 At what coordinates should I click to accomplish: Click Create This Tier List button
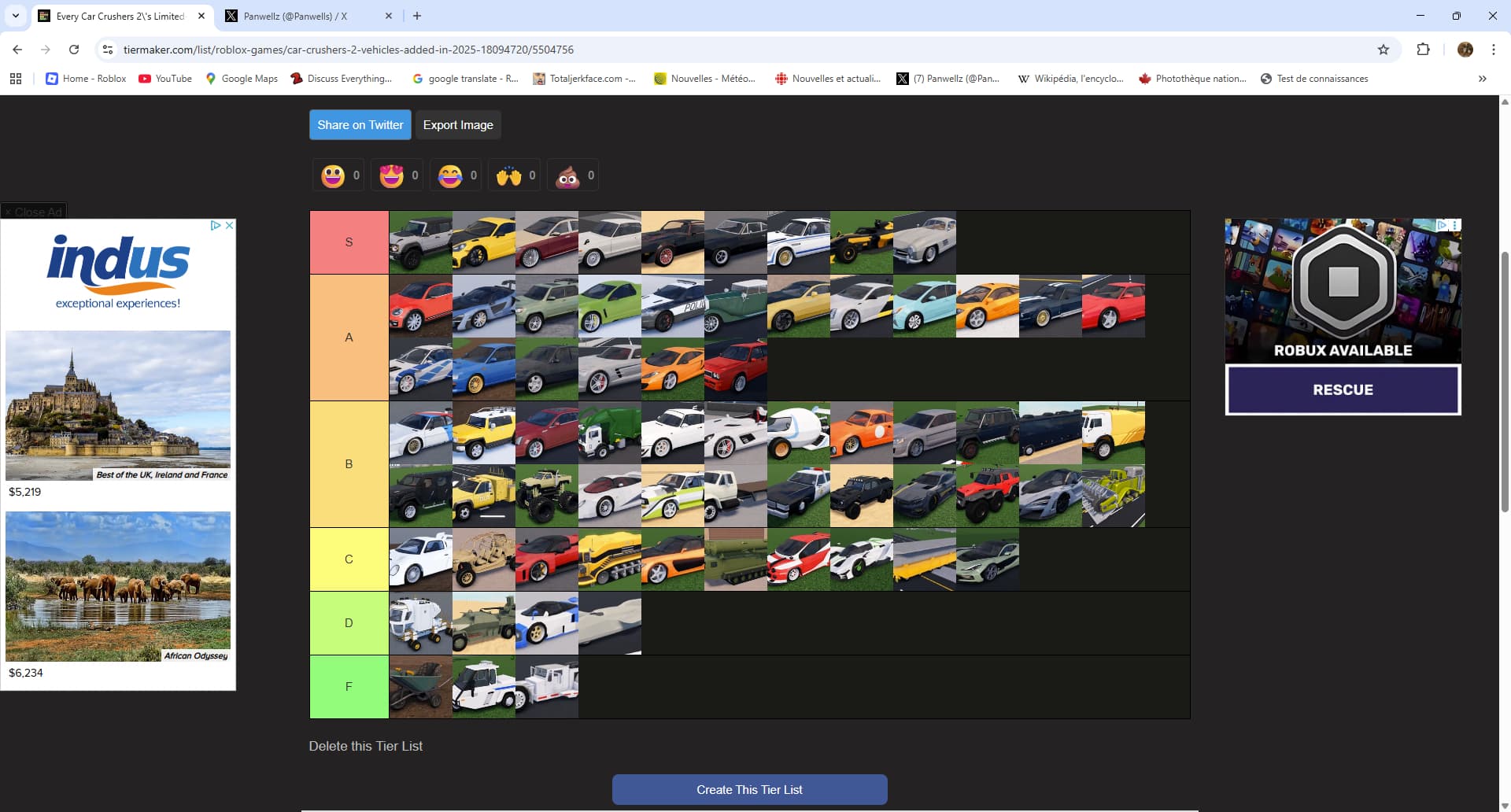click(x=749, y=789)
